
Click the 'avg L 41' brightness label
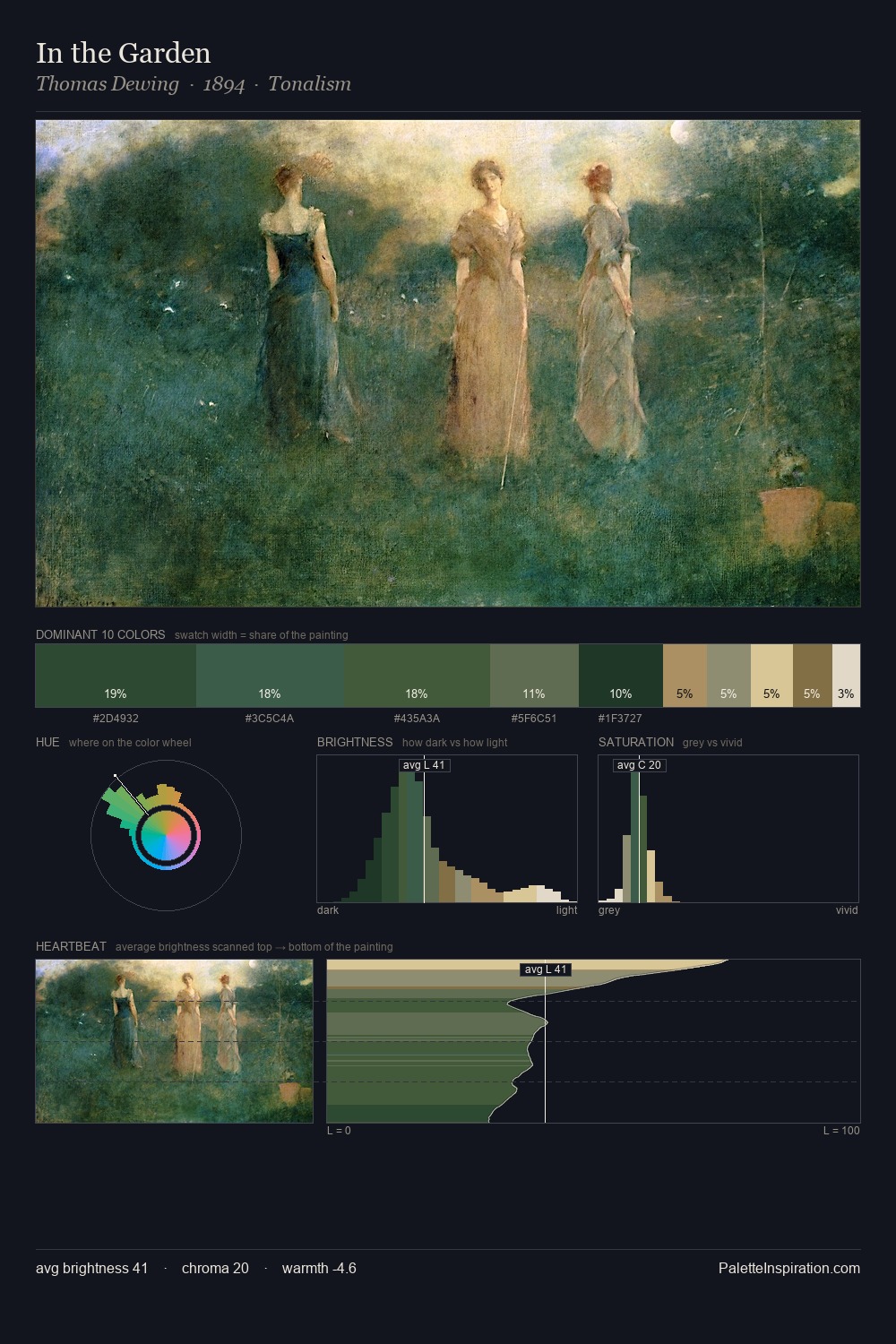click(425, 765)
